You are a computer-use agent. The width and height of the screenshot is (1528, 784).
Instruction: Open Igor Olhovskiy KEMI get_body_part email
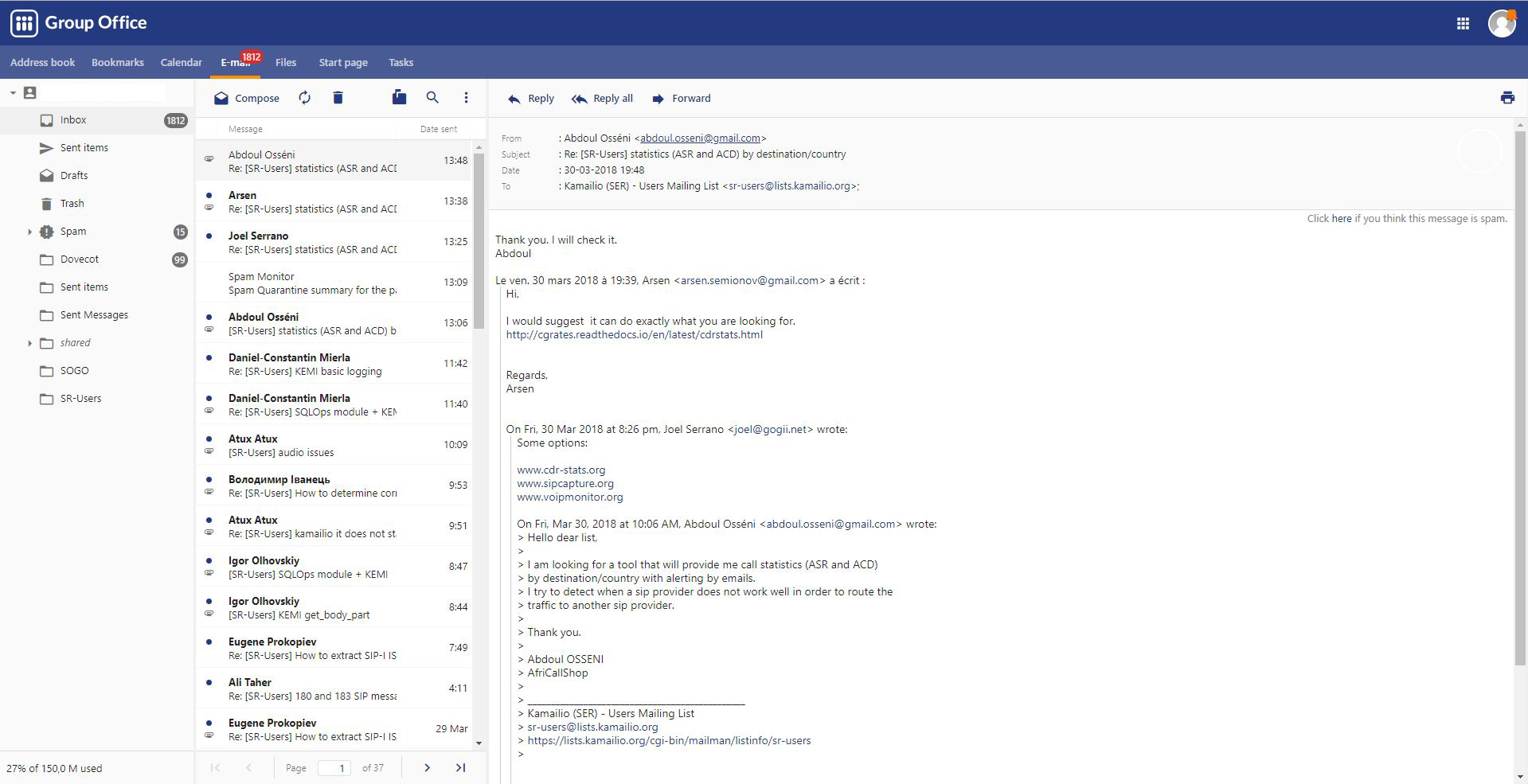coord(334,607)
